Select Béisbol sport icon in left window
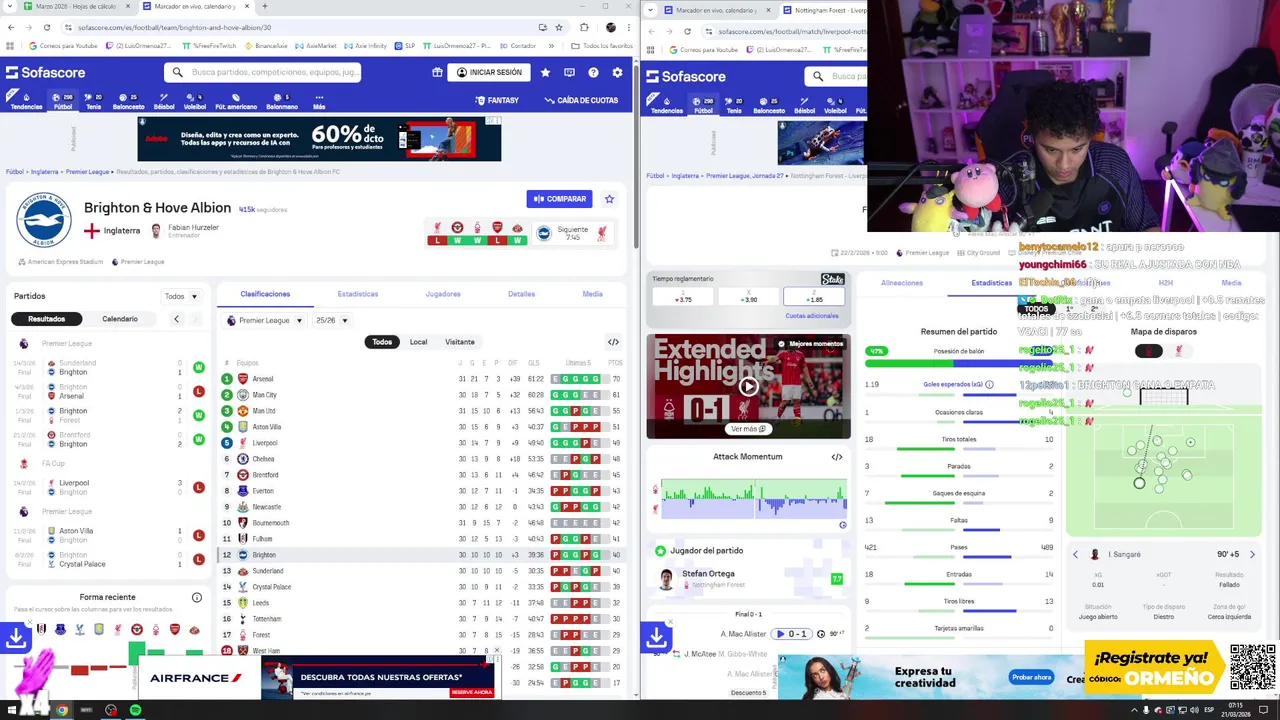The height and width of the screenshot is (720, 1280). [164, 101]
